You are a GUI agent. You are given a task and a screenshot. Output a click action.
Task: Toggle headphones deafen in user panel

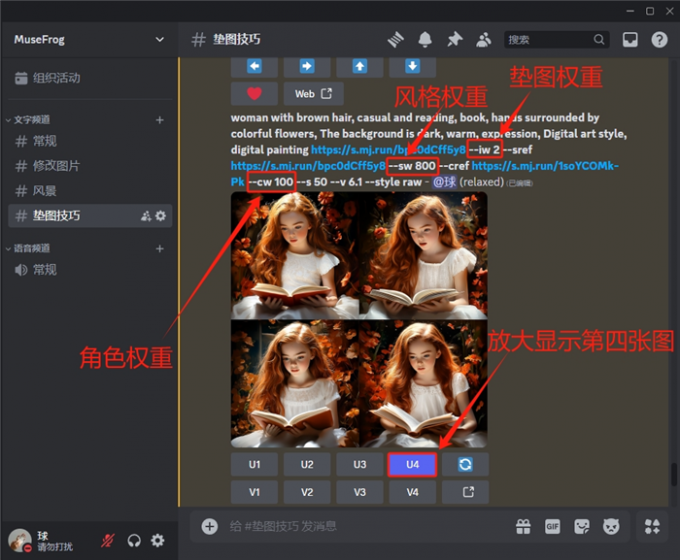[134, 540]
